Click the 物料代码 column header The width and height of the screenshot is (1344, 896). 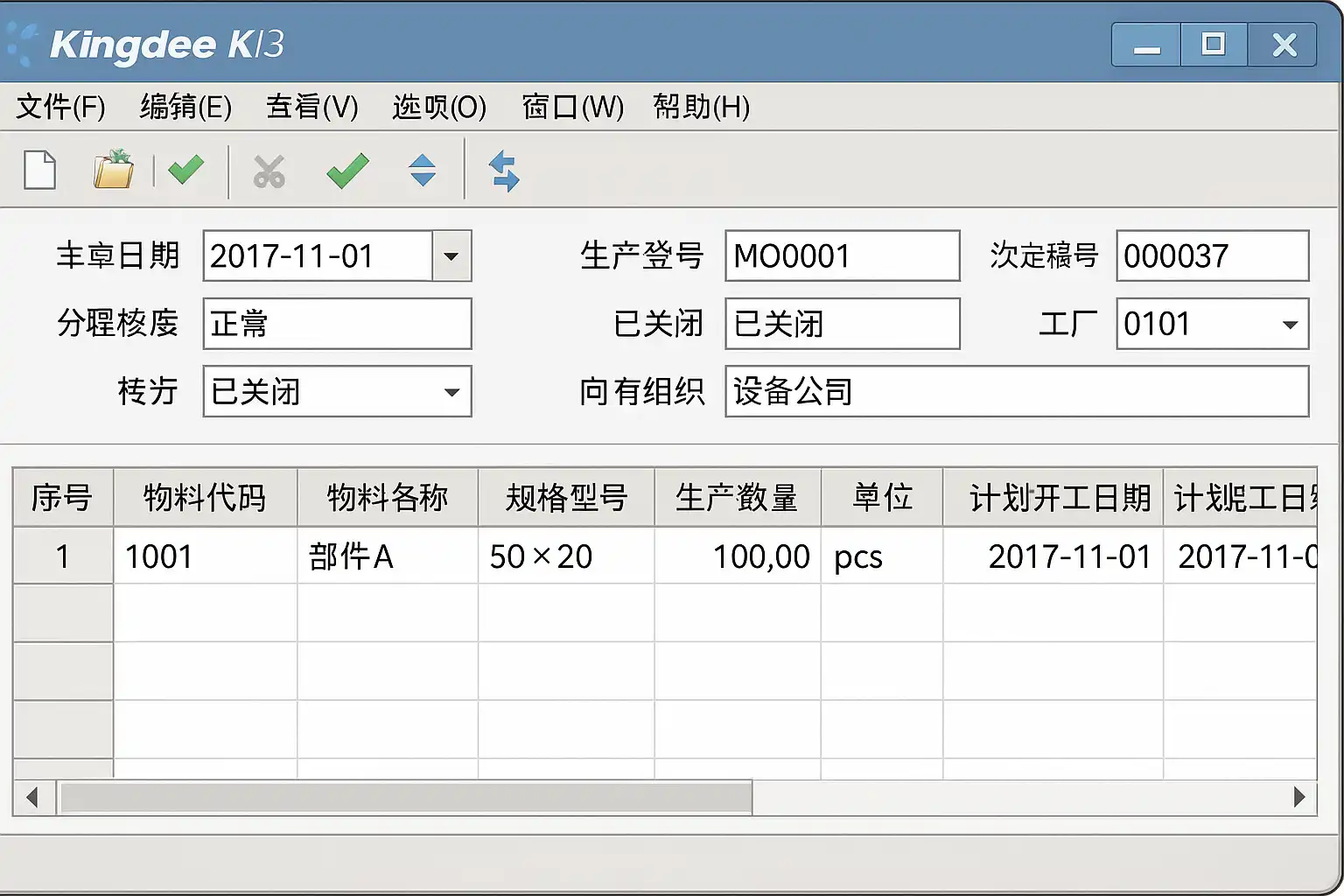coord(206,497)
